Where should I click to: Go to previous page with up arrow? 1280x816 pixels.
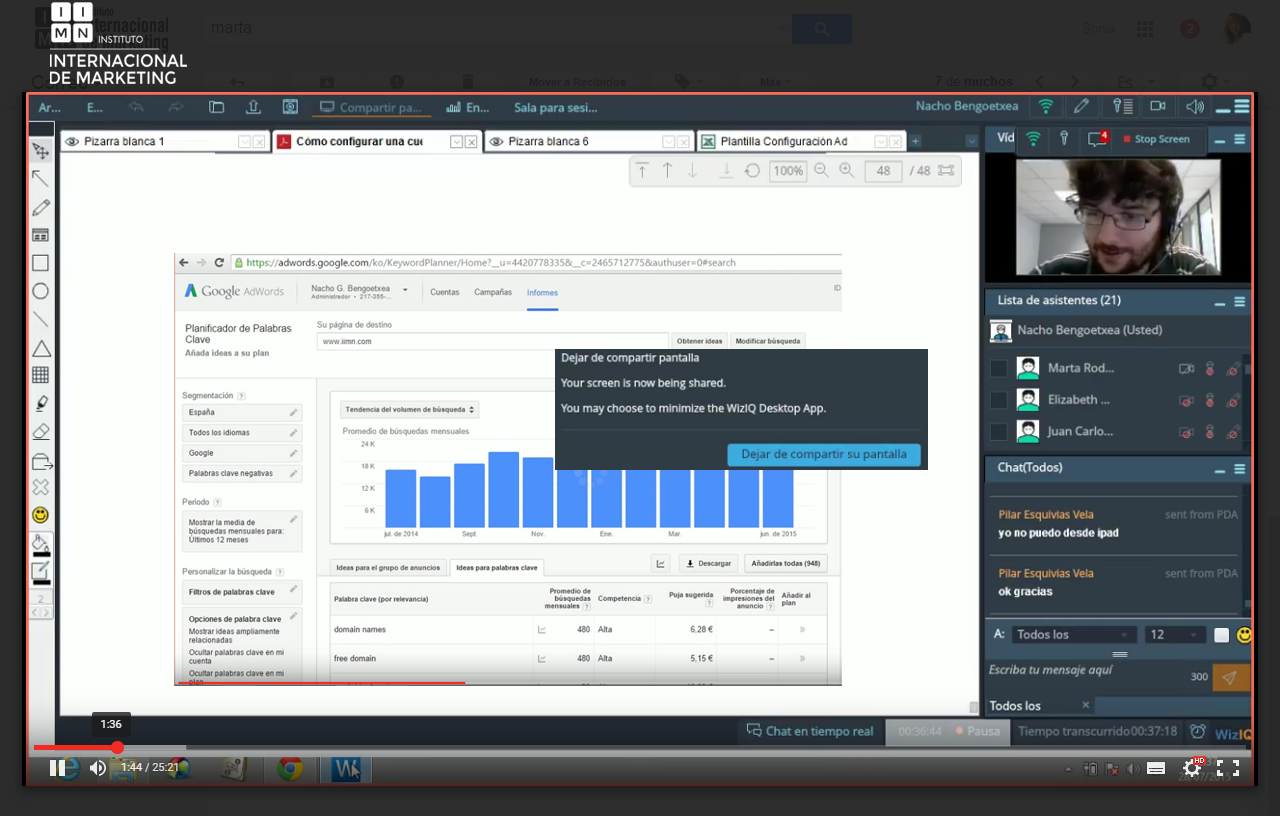[x=667, y=171]
